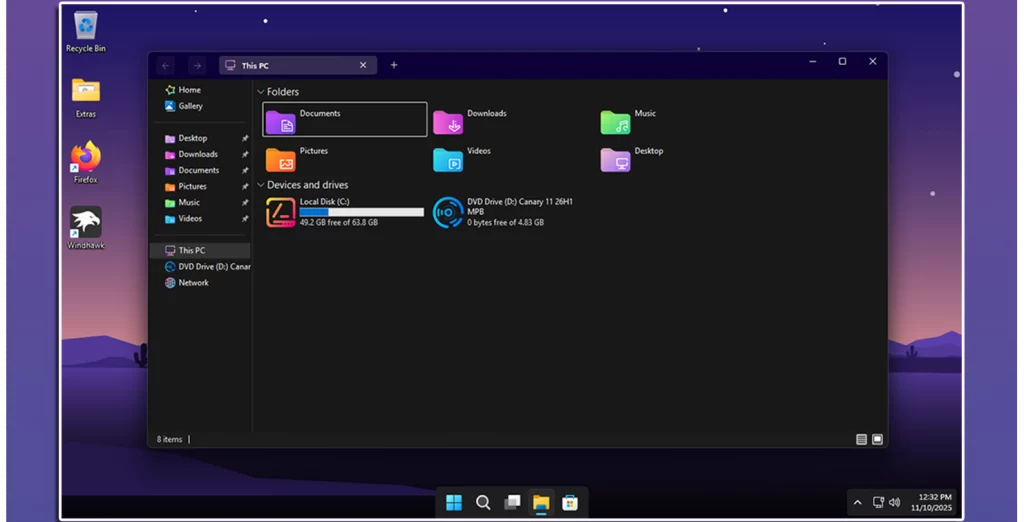
Task: Add a new File Explorer tab
Action: pos(394,65)
